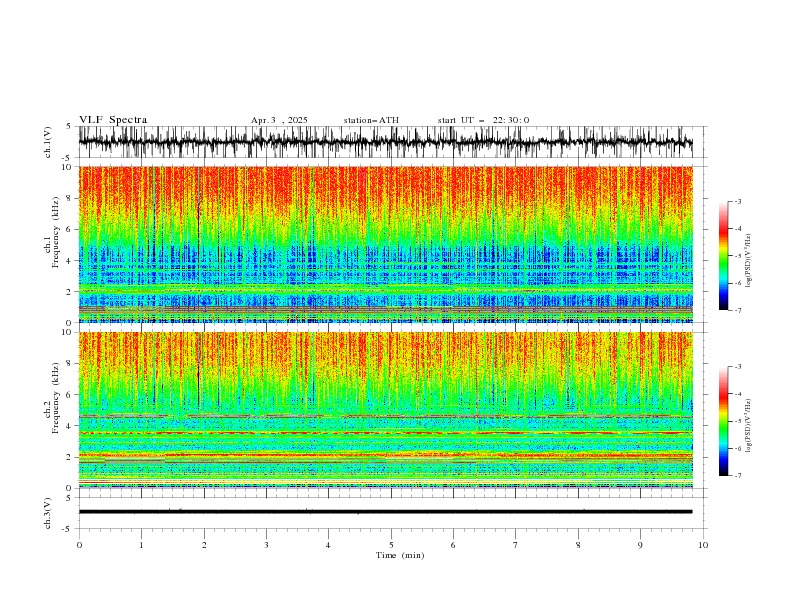Click the "ch.1(V)" waveform axis label
The image size is (792, 612).
pos(48,142)
